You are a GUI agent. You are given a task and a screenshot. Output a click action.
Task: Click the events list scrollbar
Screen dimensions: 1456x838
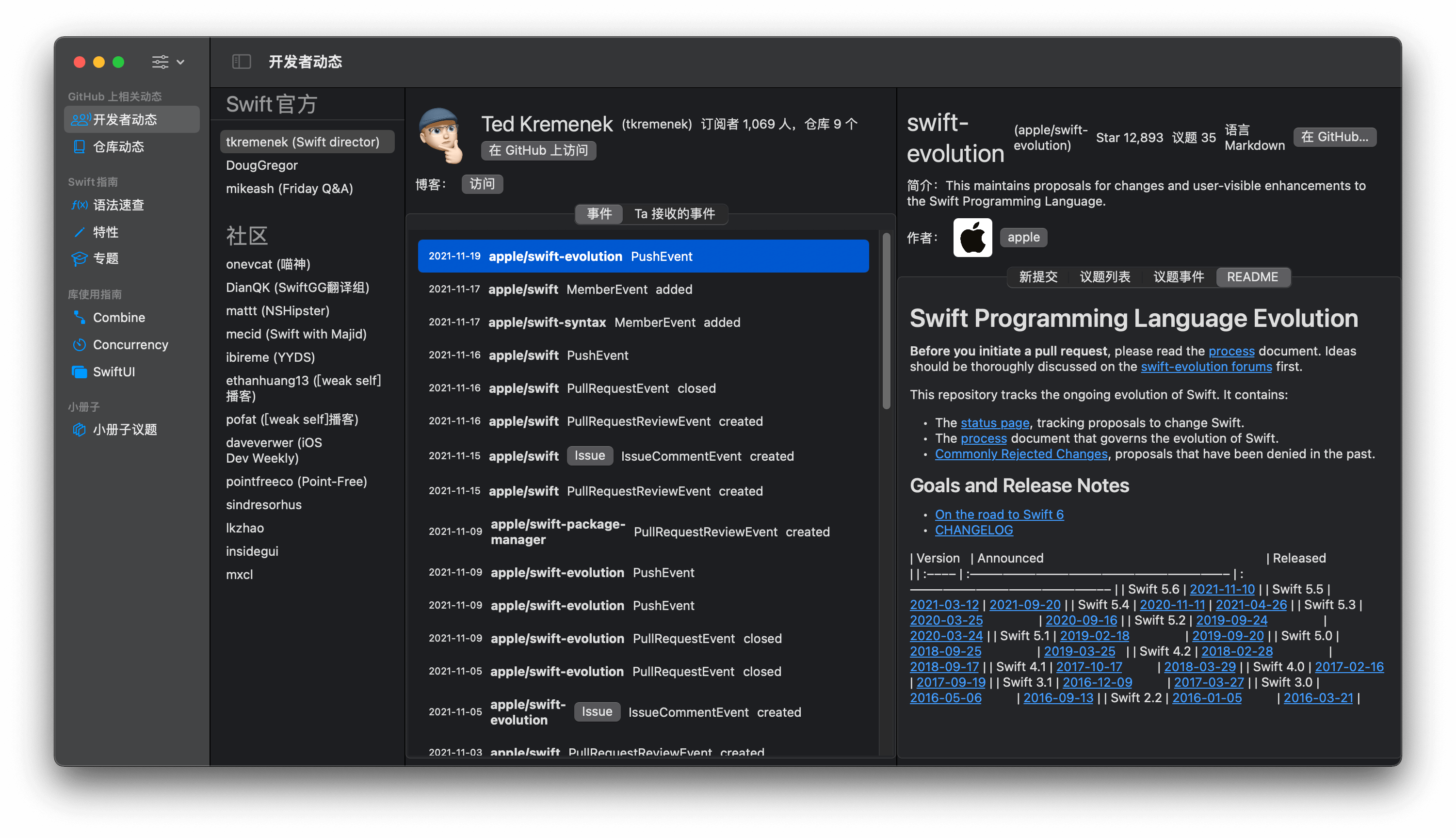886,321
